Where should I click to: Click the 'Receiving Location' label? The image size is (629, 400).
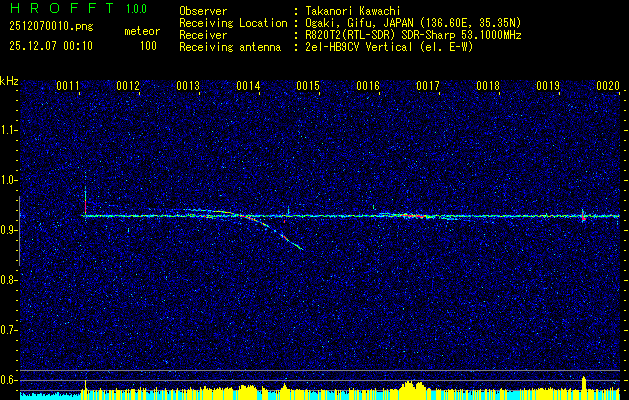[x=233, y=23]
